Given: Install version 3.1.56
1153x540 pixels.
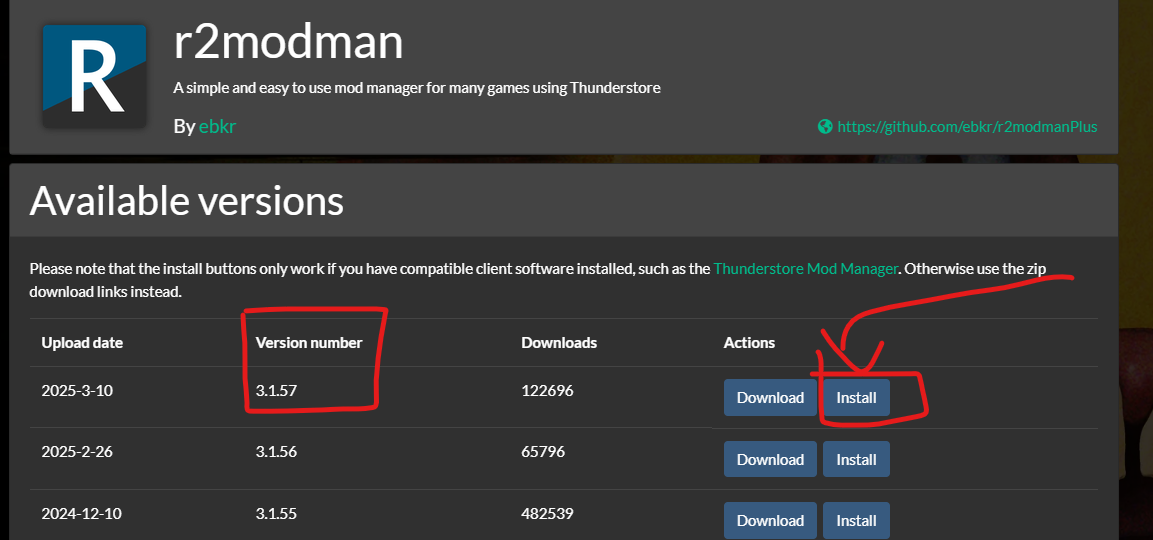Looking at the screenshot, I should [x=856, y=459].
